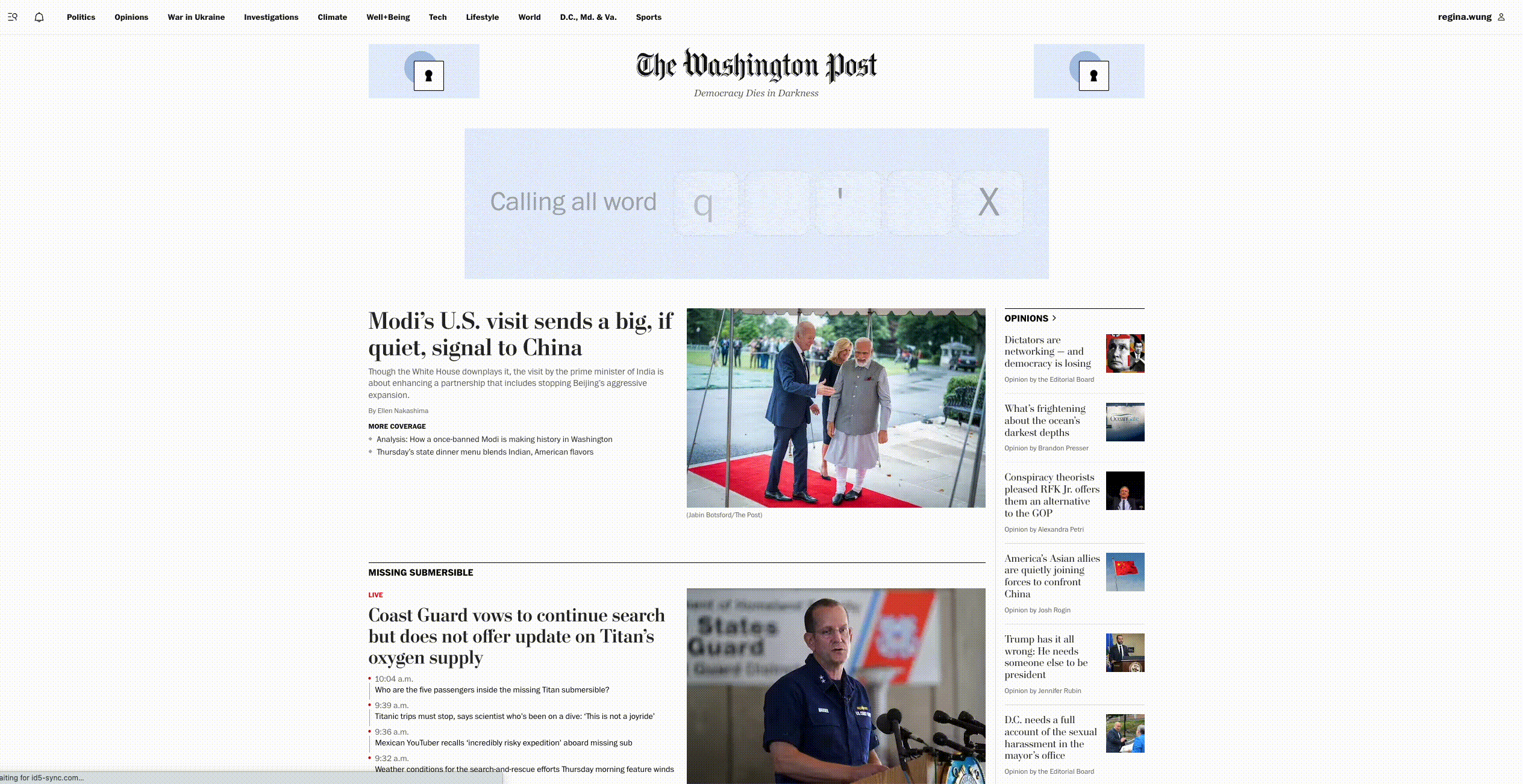This screenshot has width=1523, height=784.
Task: Click Opinion by Alexandra Petri byline
Action: pyautogui.click(x=1044, y=529)
